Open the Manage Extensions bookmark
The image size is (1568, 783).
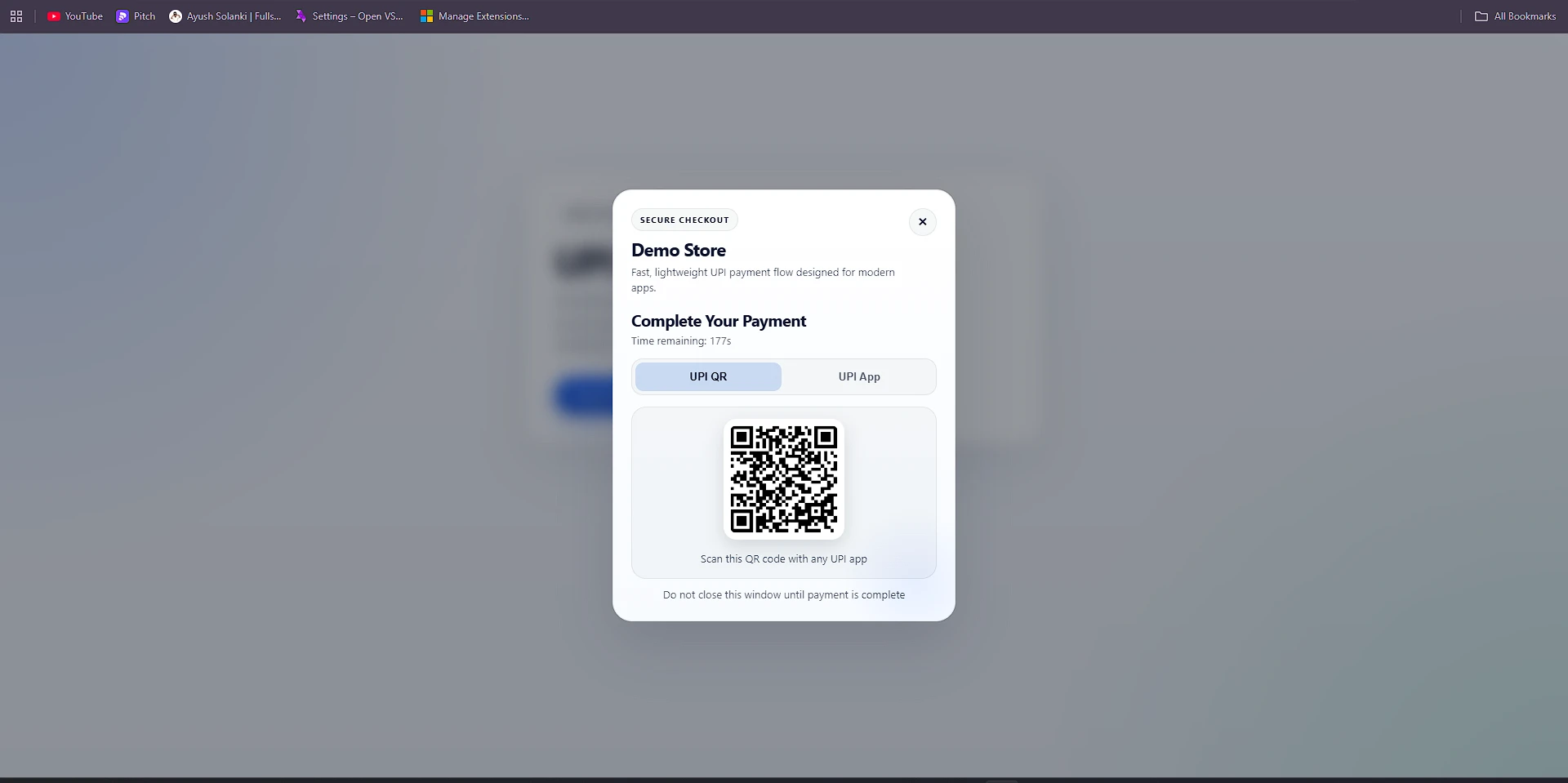[x=474, y=16]
